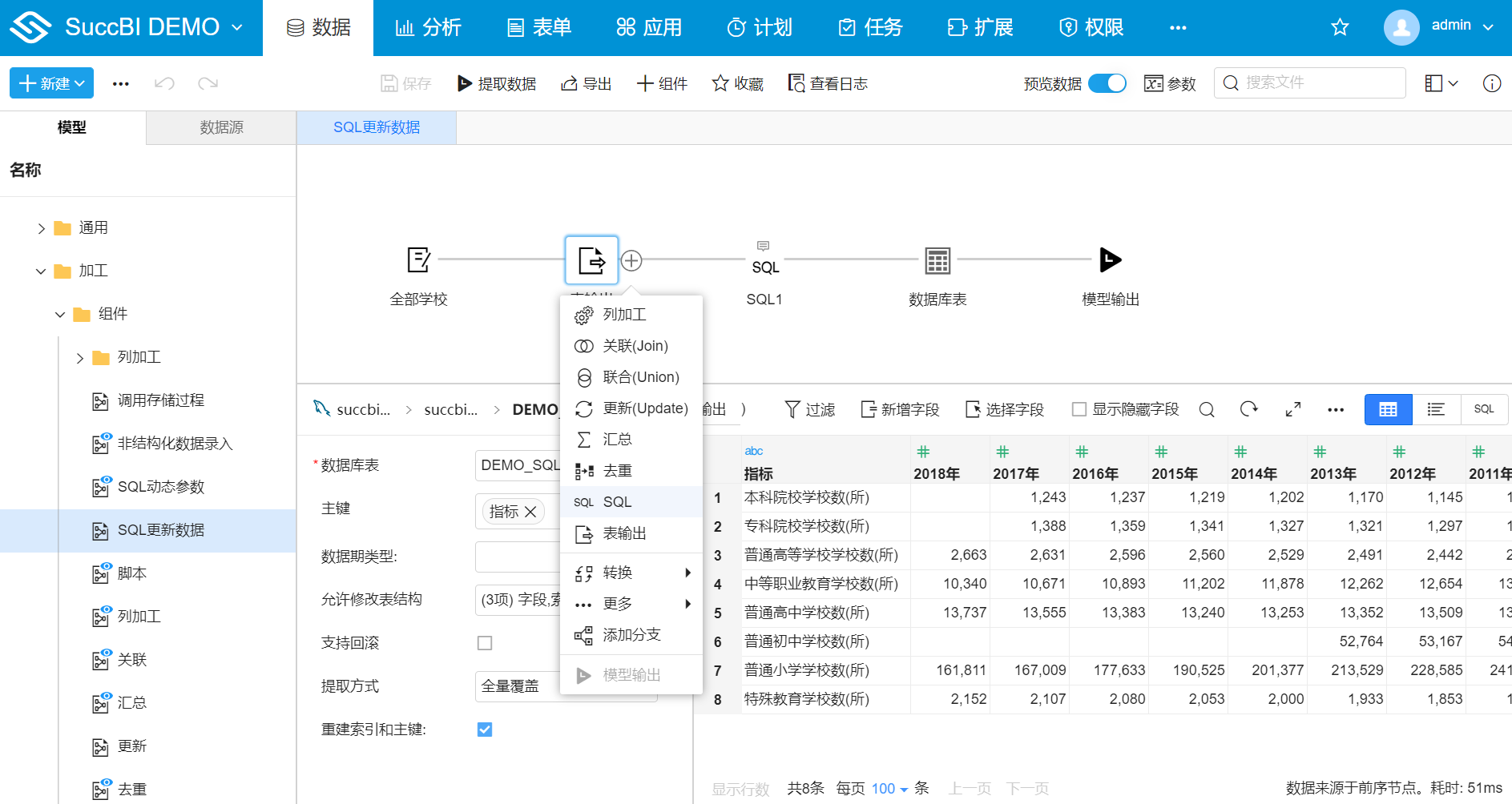Enable 显示隐藏字段 checkbox
Viewport: 1512px width, 804px height.
tap(1079, 409)
